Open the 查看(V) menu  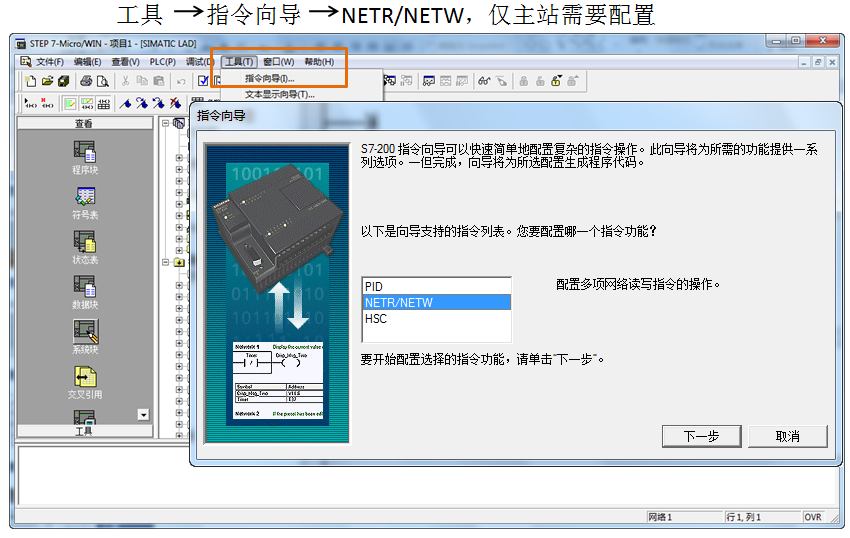point(125,62)
